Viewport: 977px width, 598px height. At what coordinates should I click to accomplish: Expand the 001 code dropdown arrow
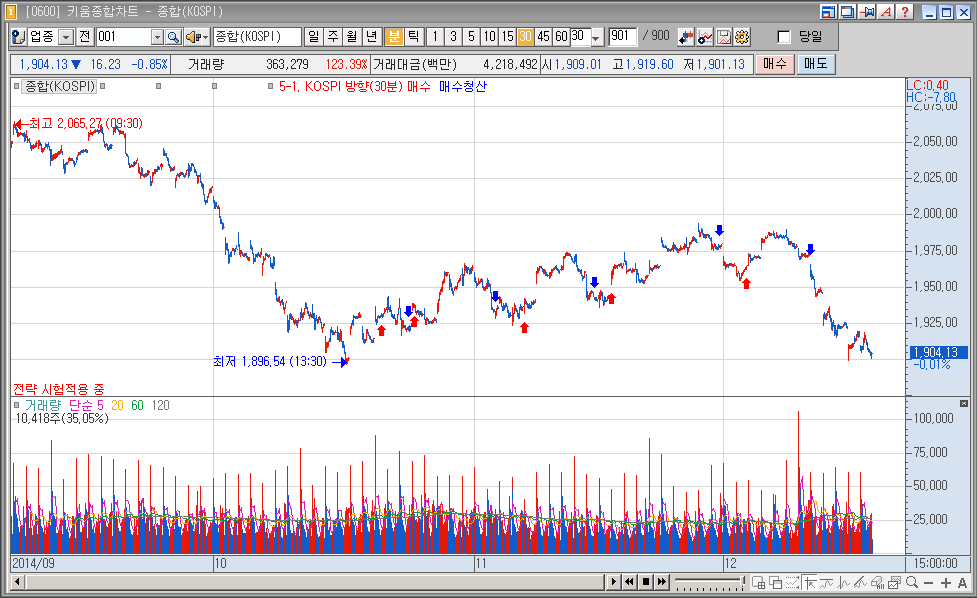(x=157, y=37)
